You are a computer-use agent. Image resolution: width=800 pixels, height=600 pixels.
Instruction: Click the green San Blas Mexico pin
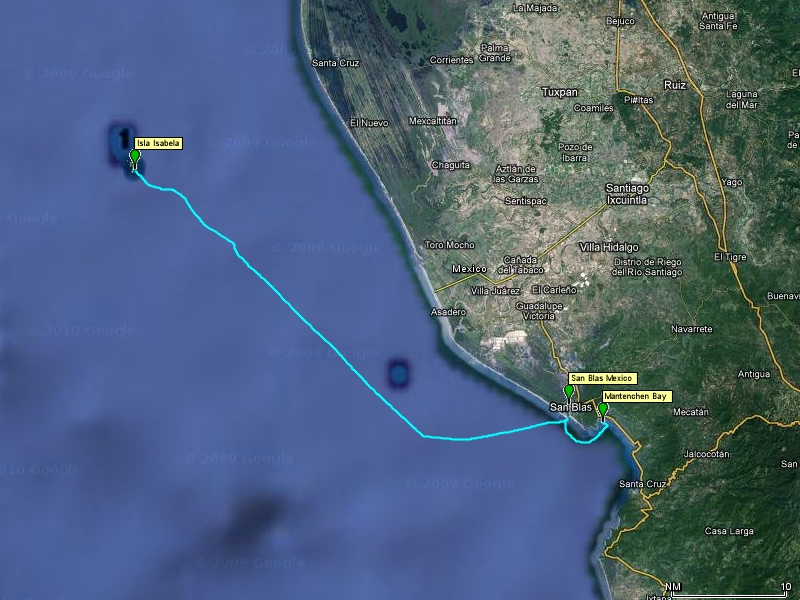point(569,394)
